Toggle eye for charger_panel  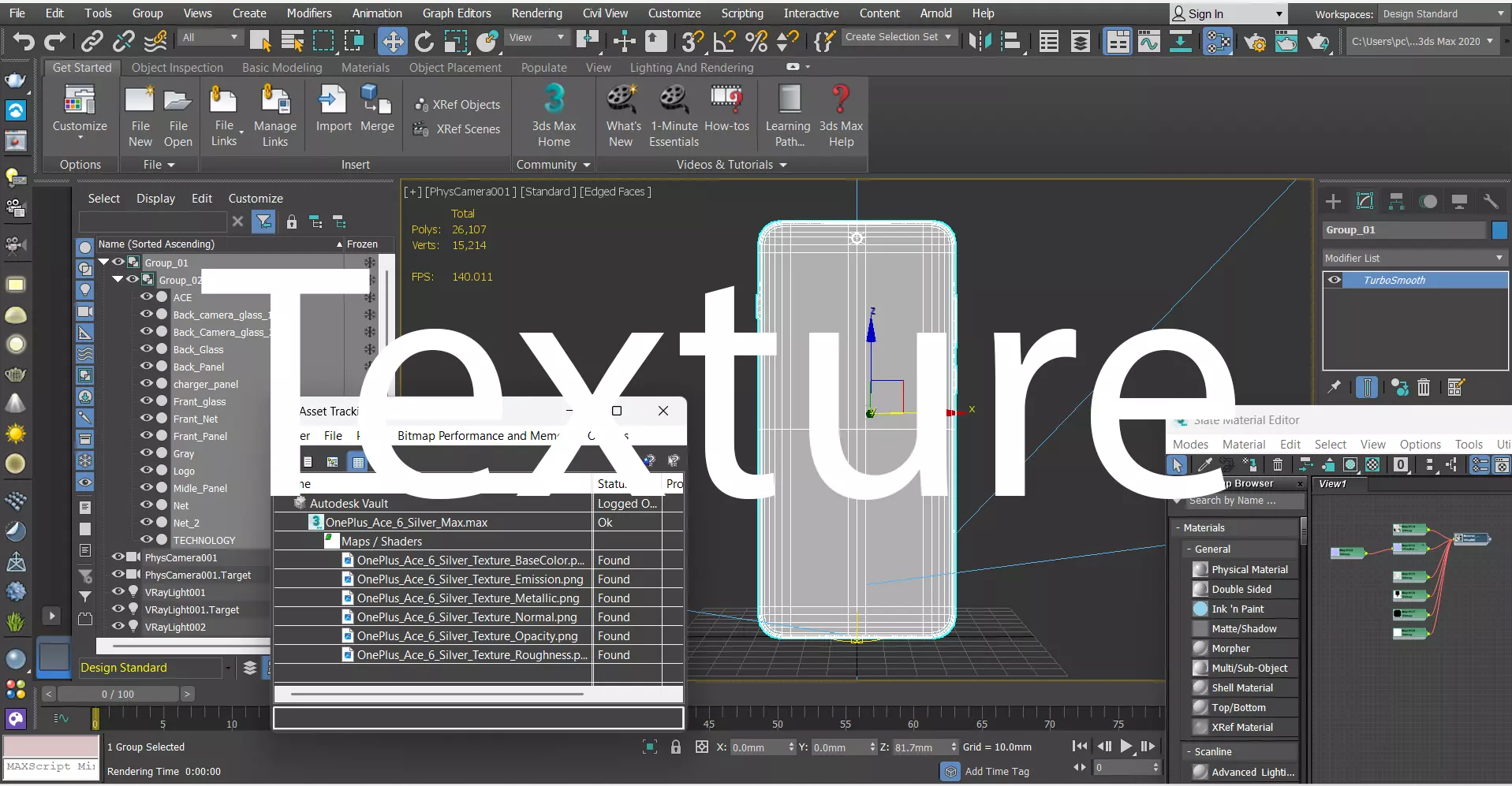point(147,383)
